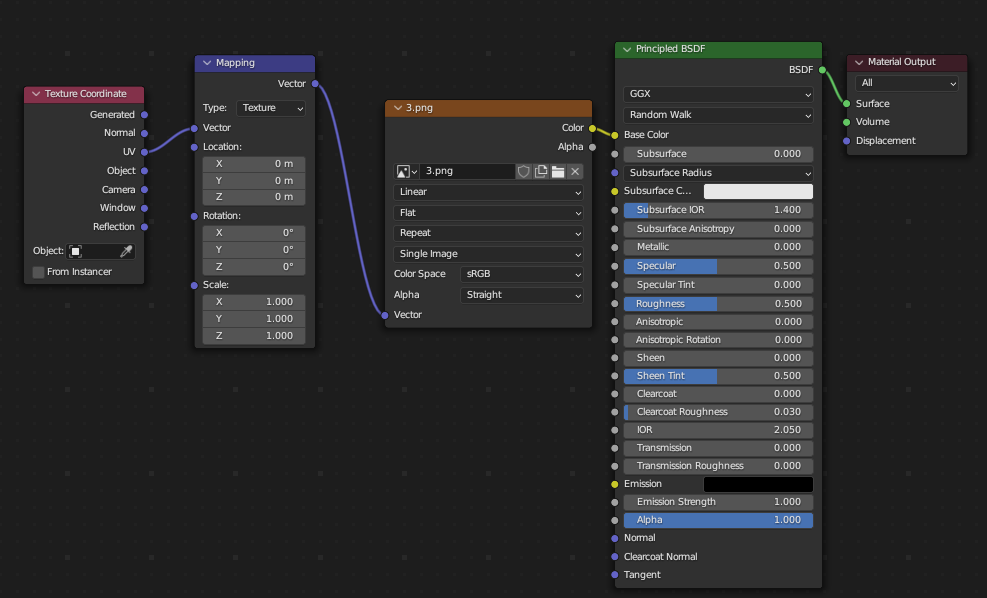Click the Reflection output socket
The image size is (987, 598).
coord(145,227)
